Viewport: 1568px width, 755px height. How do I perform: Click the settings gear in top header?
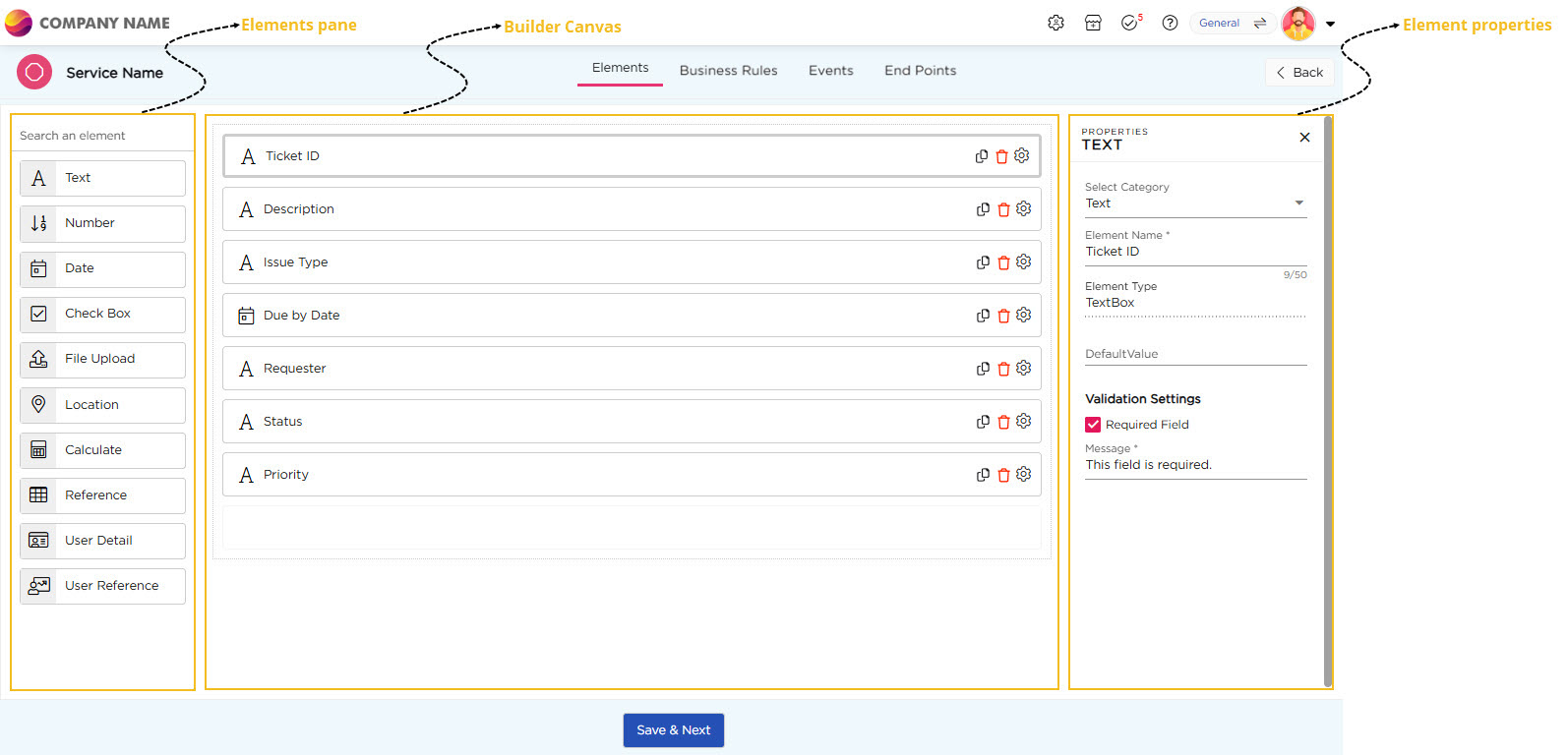tap(1055, 23)
